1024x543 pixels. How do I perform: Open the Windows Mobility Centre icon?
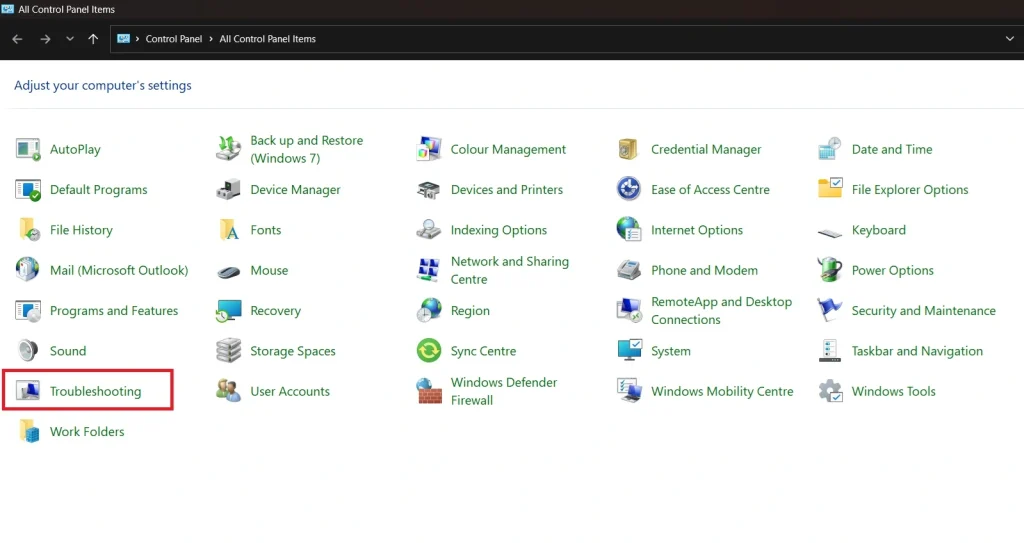click(630, 391)
